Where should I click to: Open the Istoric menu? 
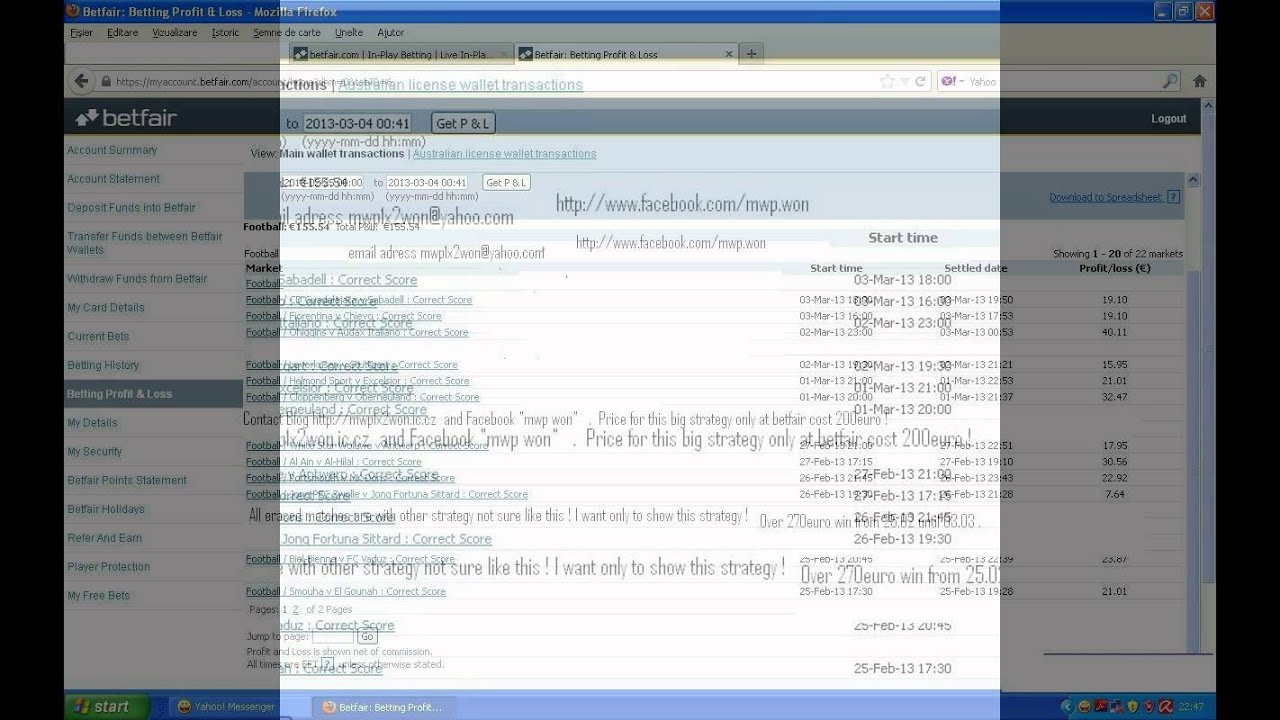(x=225, y=33)
